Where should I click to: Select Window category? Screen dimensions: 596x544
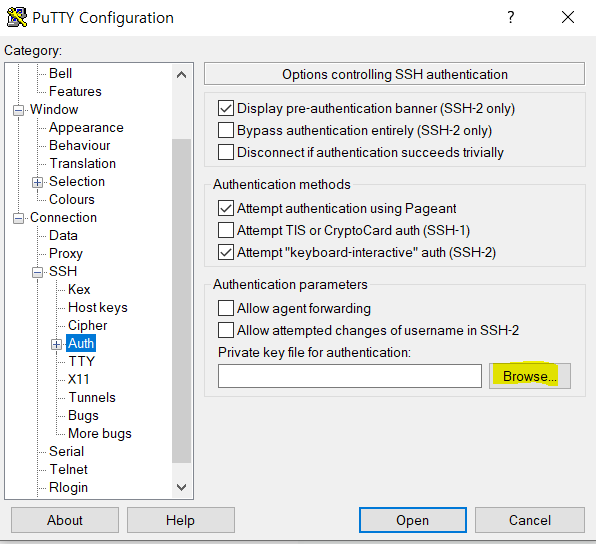point(54,109)
